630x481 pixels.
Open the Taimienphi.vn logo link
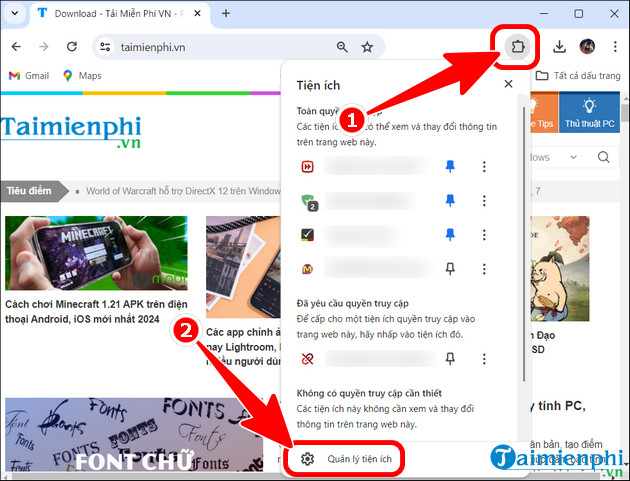point(71,132)
